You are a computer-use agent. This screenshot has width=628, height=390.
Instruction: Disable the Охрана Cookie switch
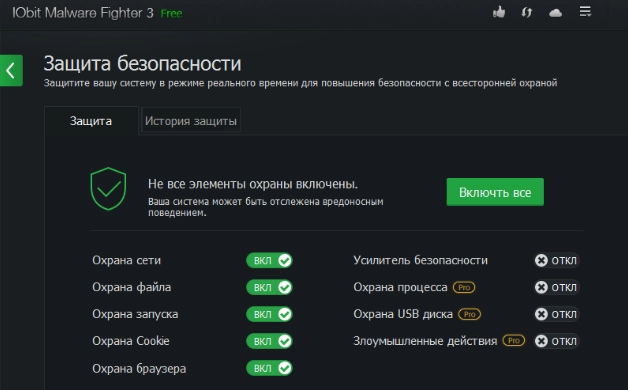(x=270, y=341)
